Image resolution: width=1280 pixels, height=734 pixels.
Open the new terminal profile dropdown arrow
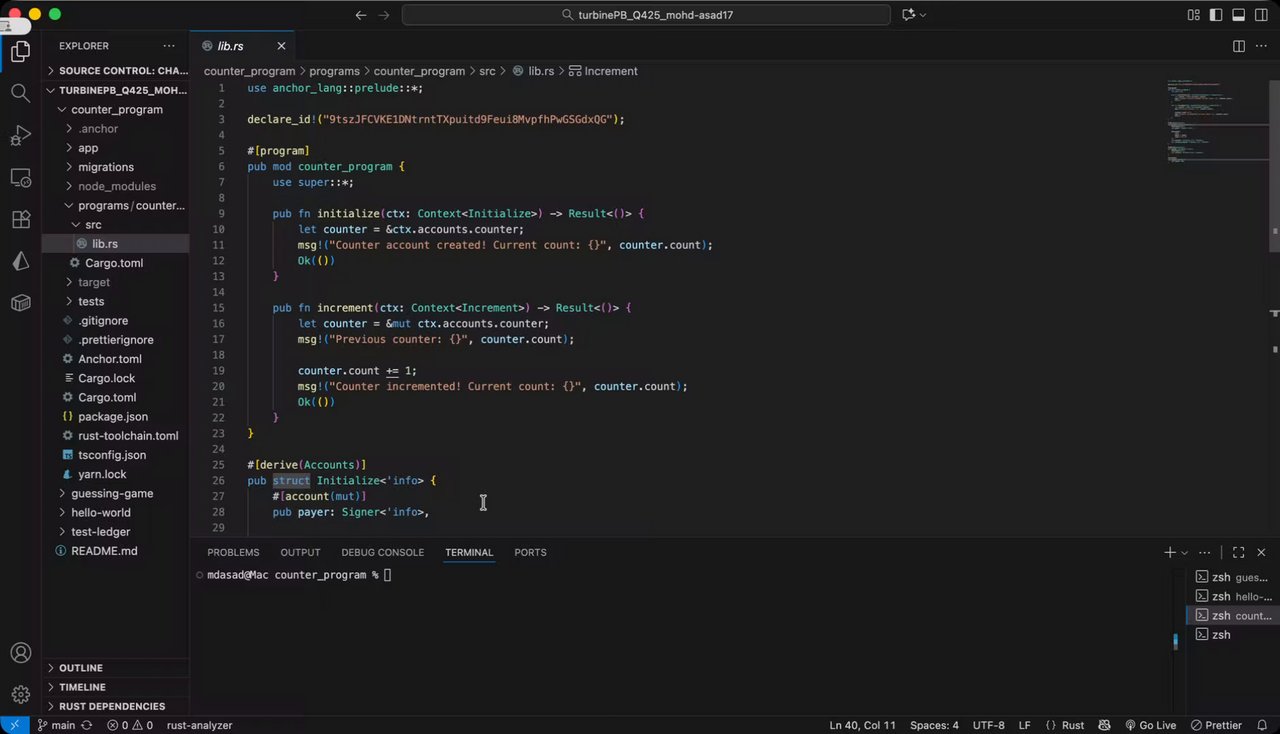tap(1185, 552)
